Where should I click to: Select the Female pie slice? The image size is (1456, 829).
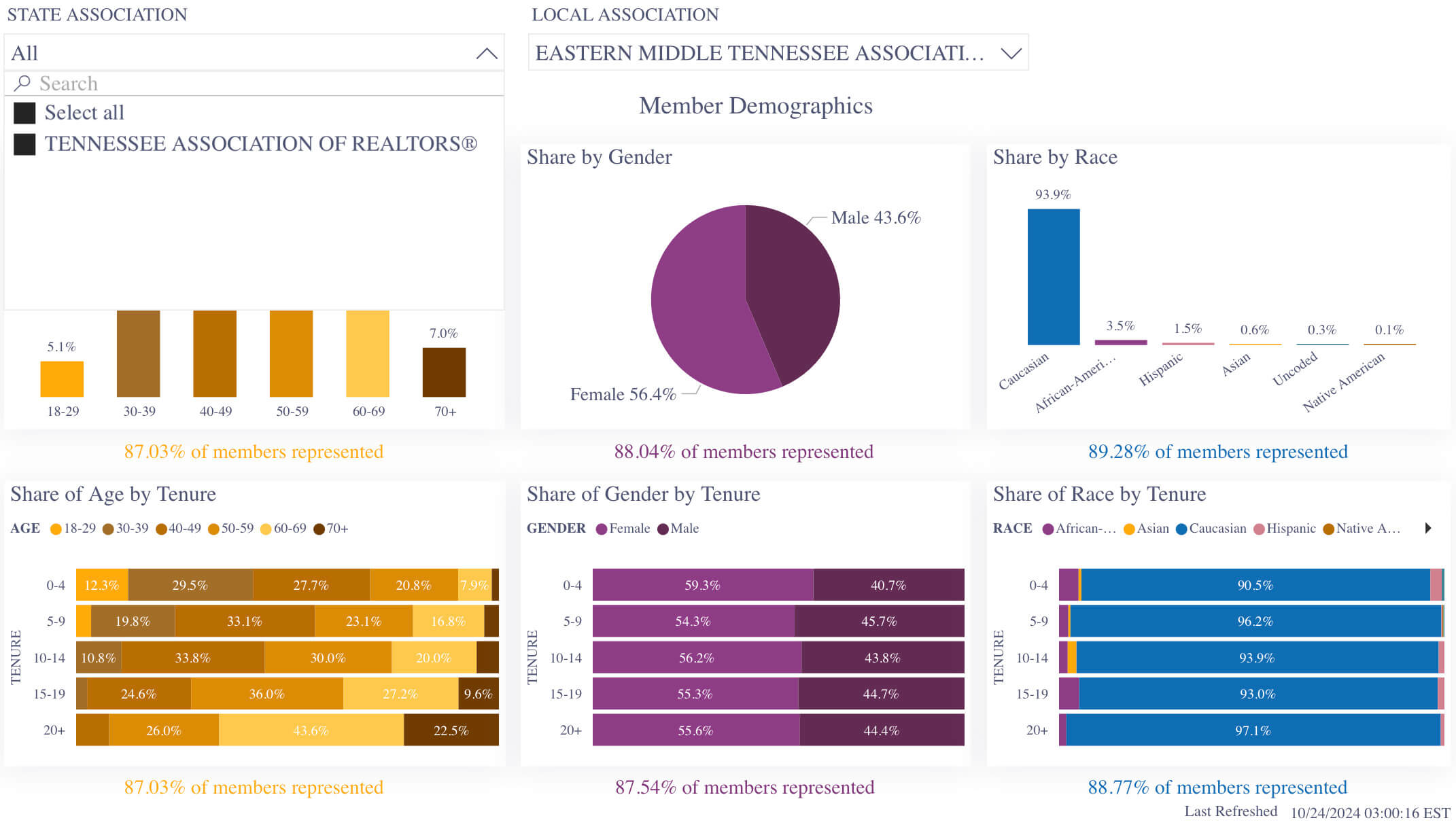[x=700, y=306]
